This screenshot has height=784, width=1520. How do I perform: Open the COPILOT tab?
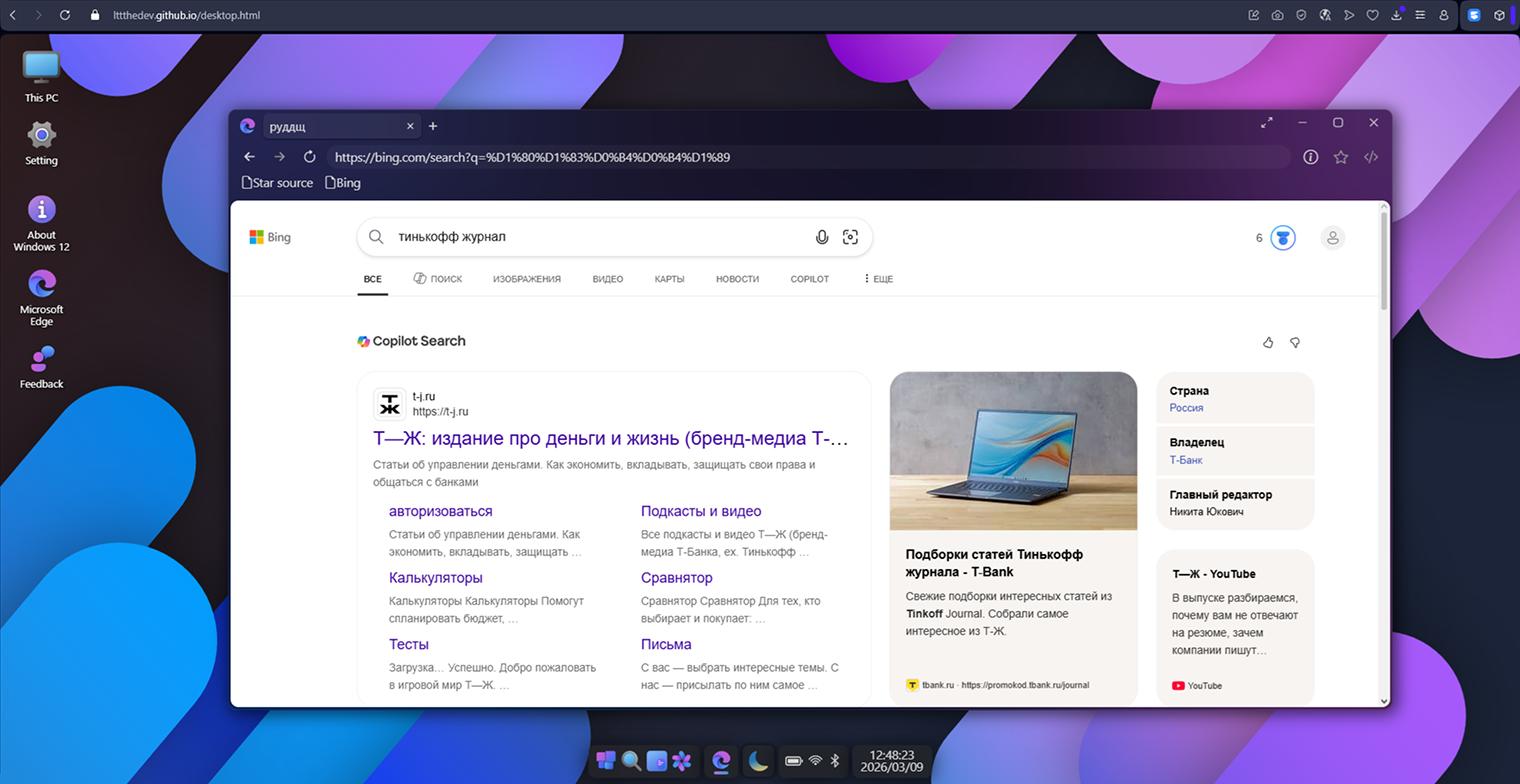pyautogui.click(x=810, y=279)
